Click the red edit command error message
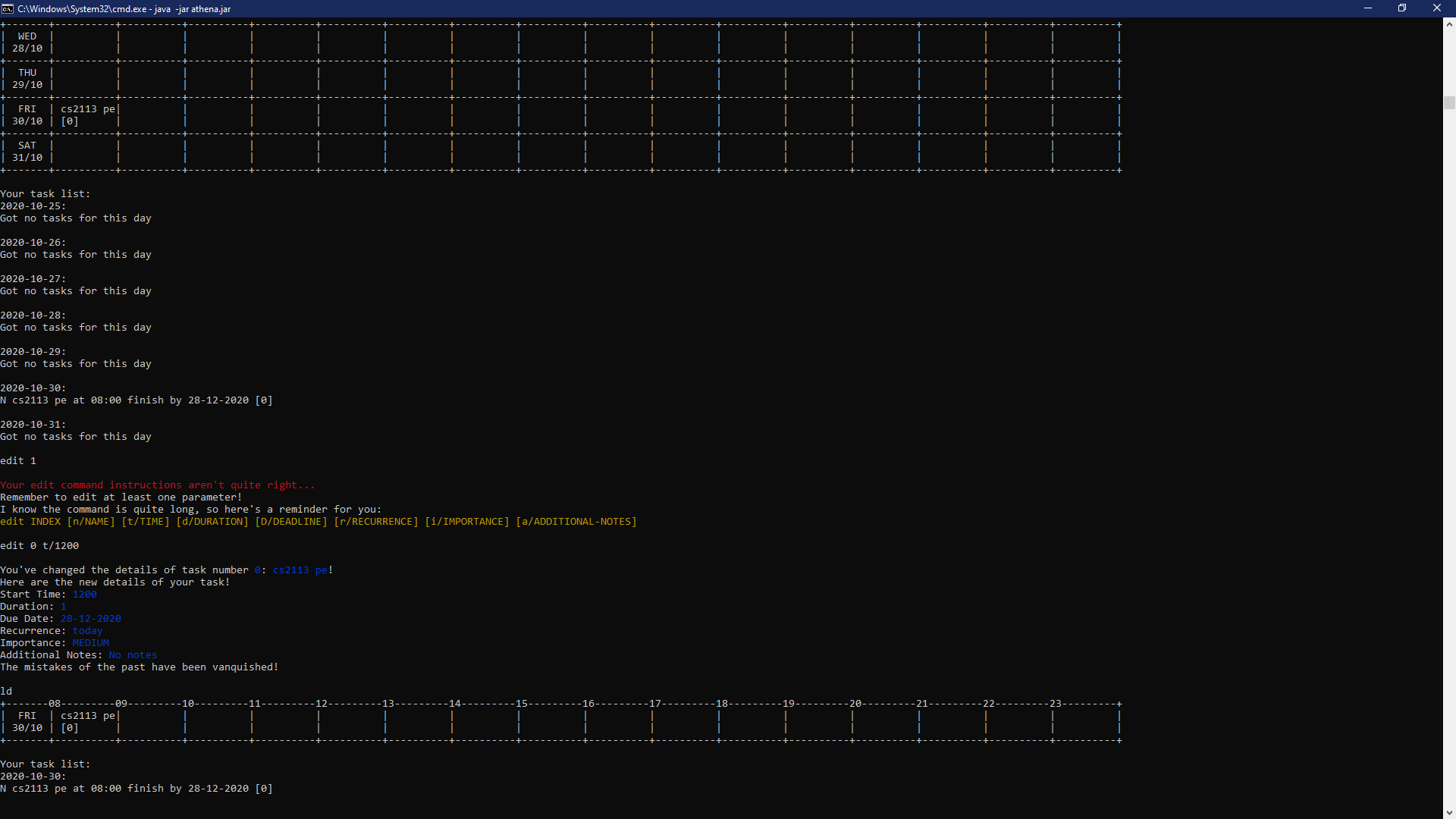The image size is (1456, 819). [x=157, y=485]
